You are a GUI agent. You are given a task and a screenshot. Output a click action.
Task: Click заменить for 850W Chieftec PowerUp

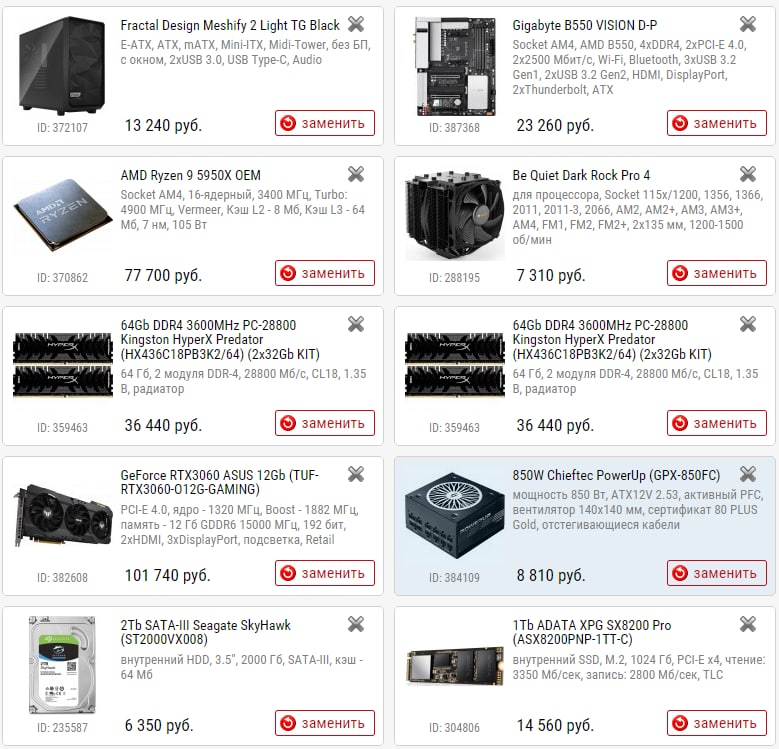(717, 573)
